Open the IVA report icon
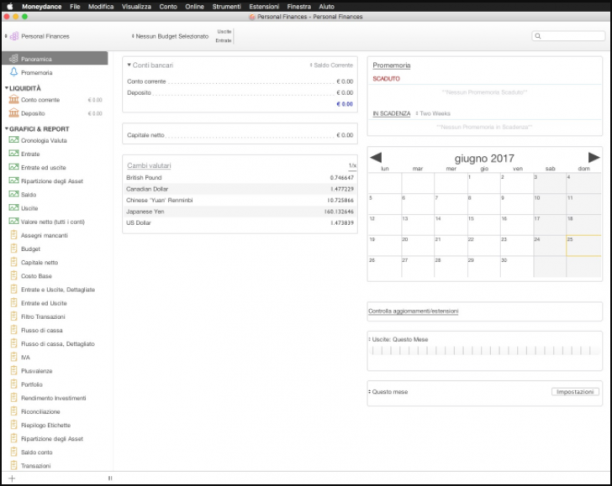The height and width of the screenshot is (486, 612). point(14,357)
